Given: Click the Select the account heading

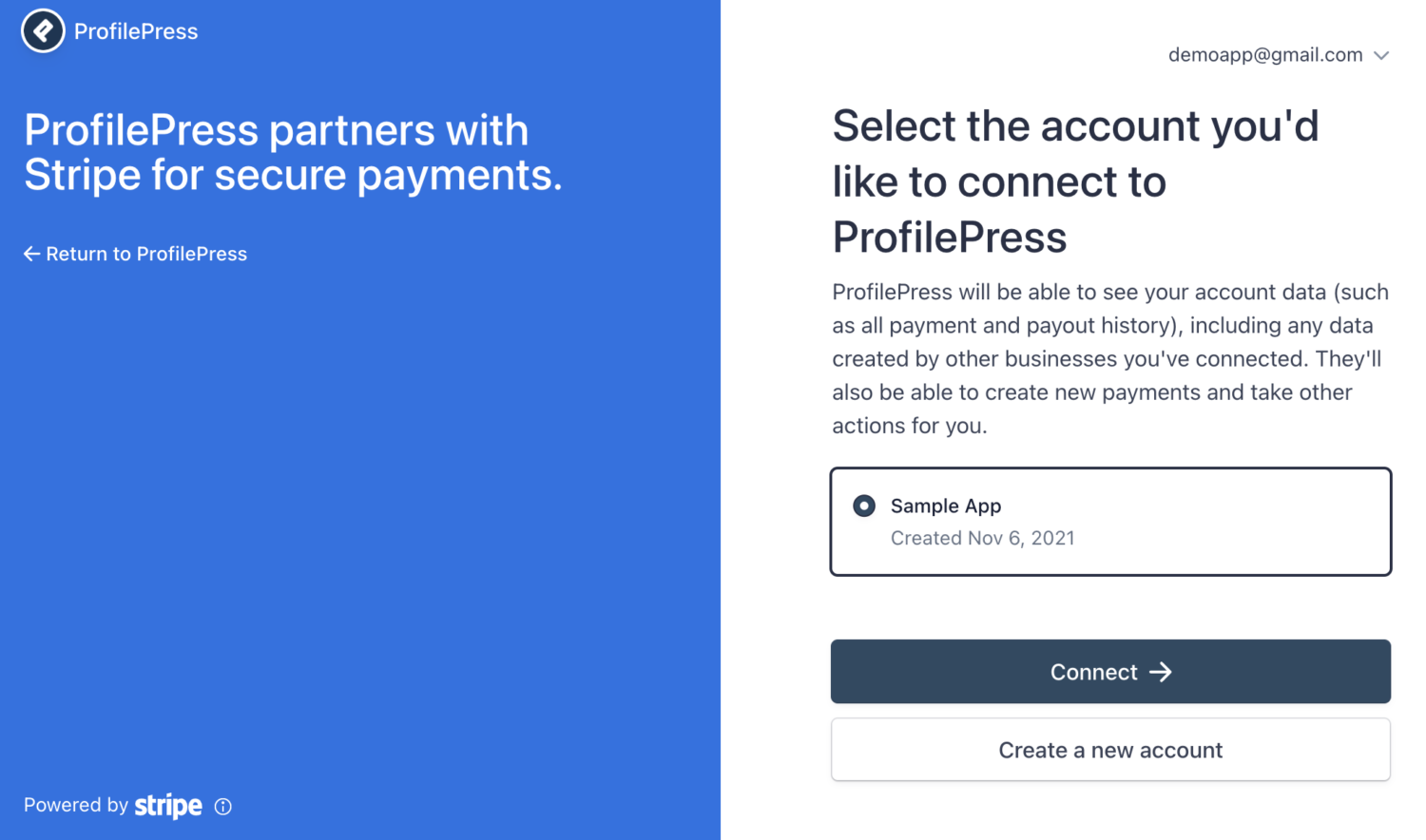Looking at the screenshot, I should point(1075,181).
